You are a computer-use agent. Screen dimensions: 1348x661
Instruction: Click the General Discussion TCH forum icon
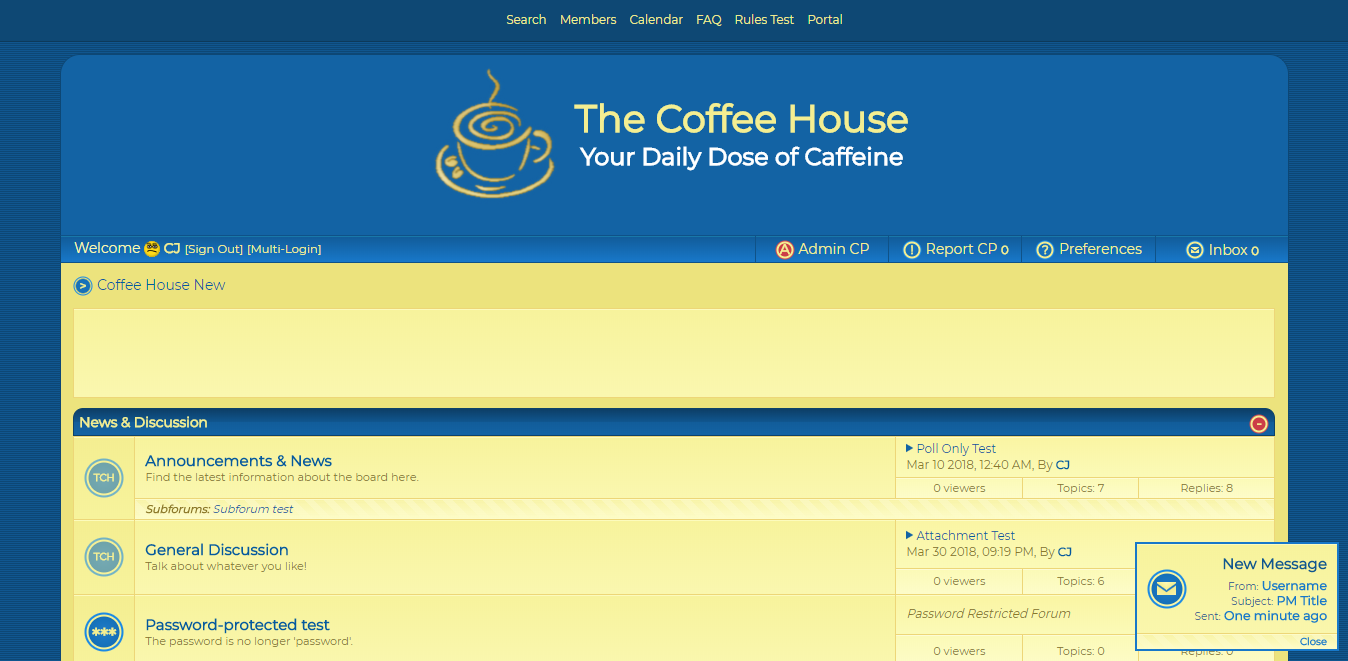(x=104, y=557)
